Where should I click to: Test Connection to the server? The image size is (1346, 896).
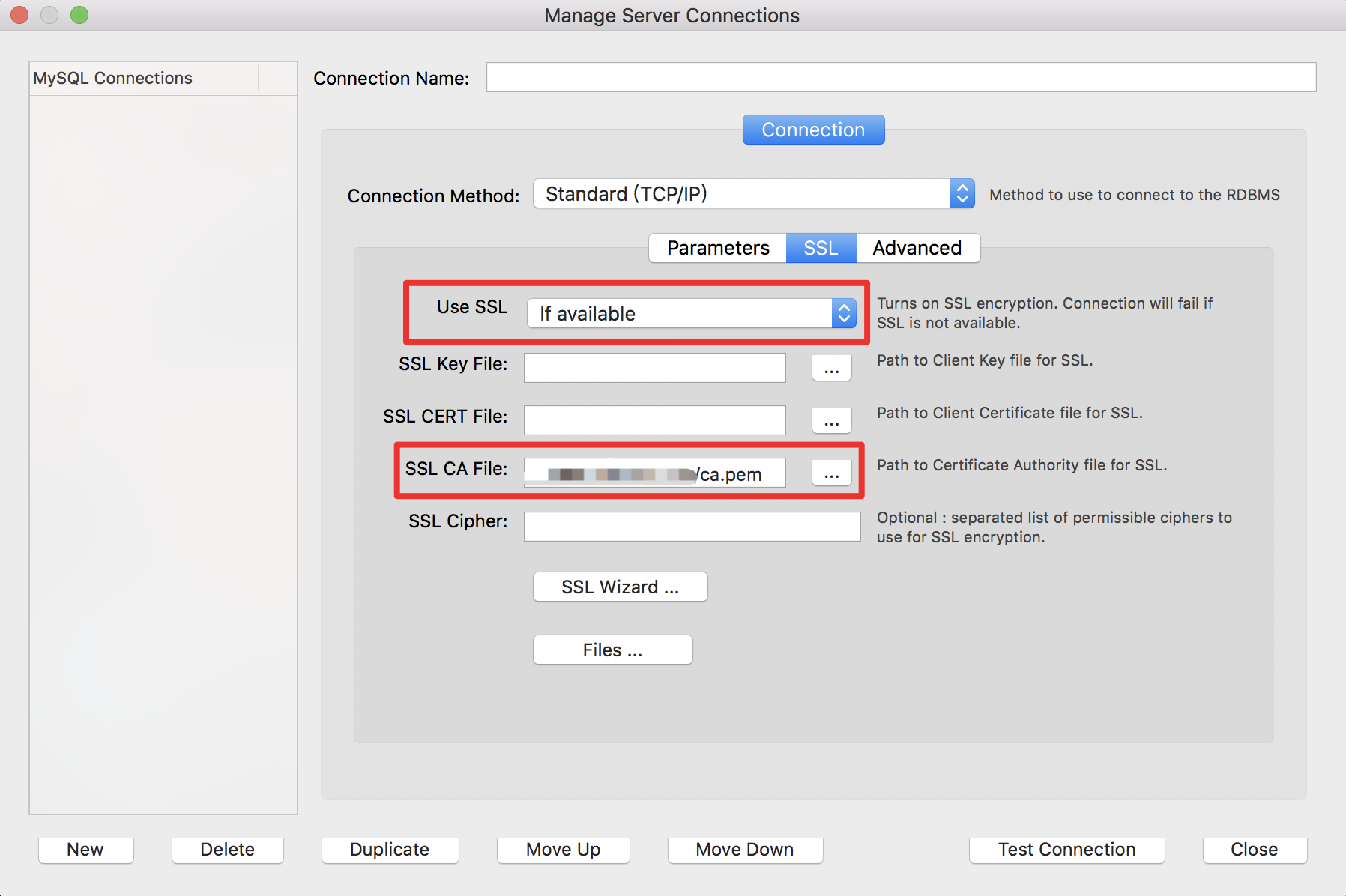point(1066,850)
